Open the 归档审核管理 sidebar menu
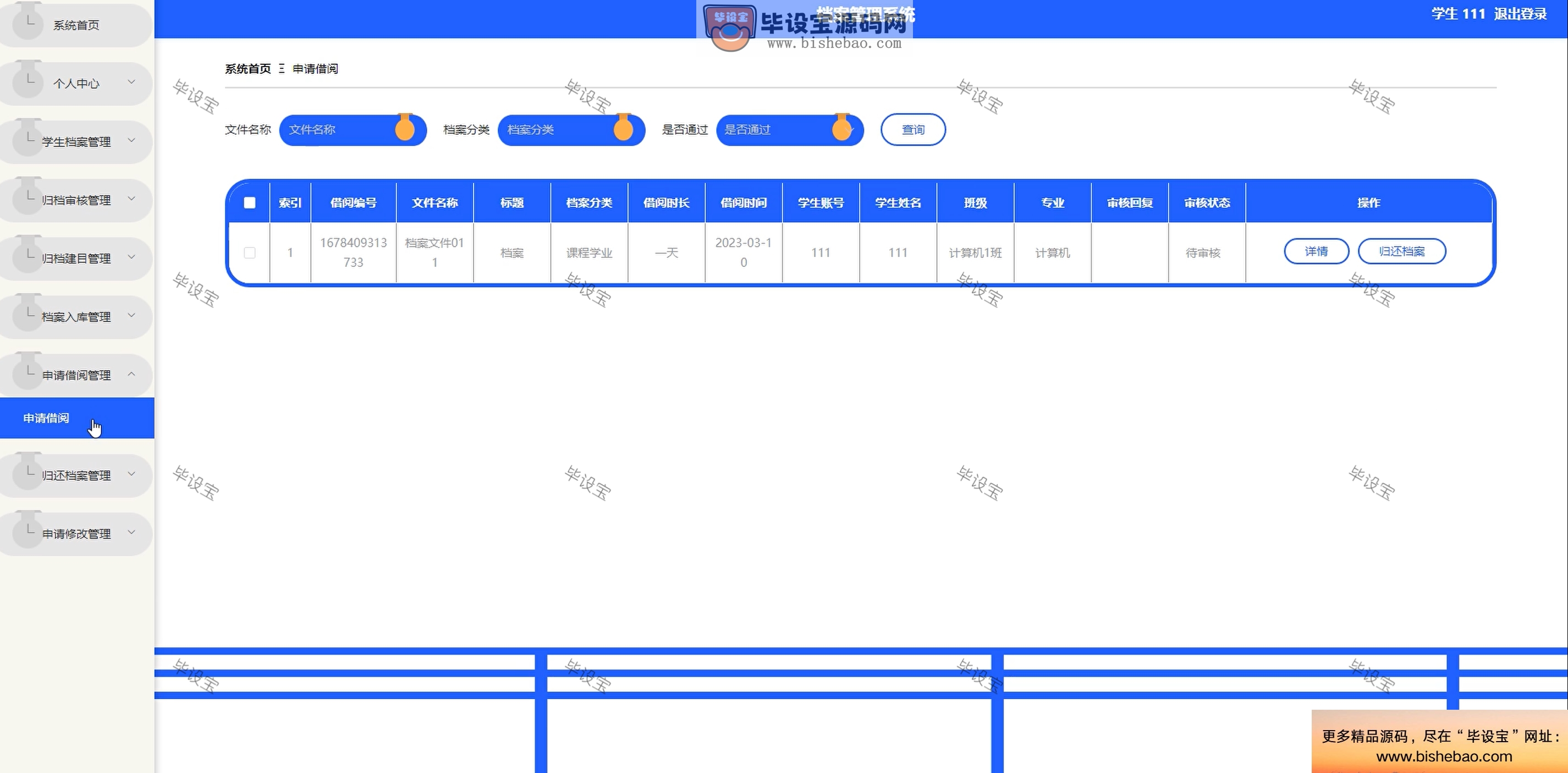Viewport: 1568px width, 773px height. [x=76, y=200]
